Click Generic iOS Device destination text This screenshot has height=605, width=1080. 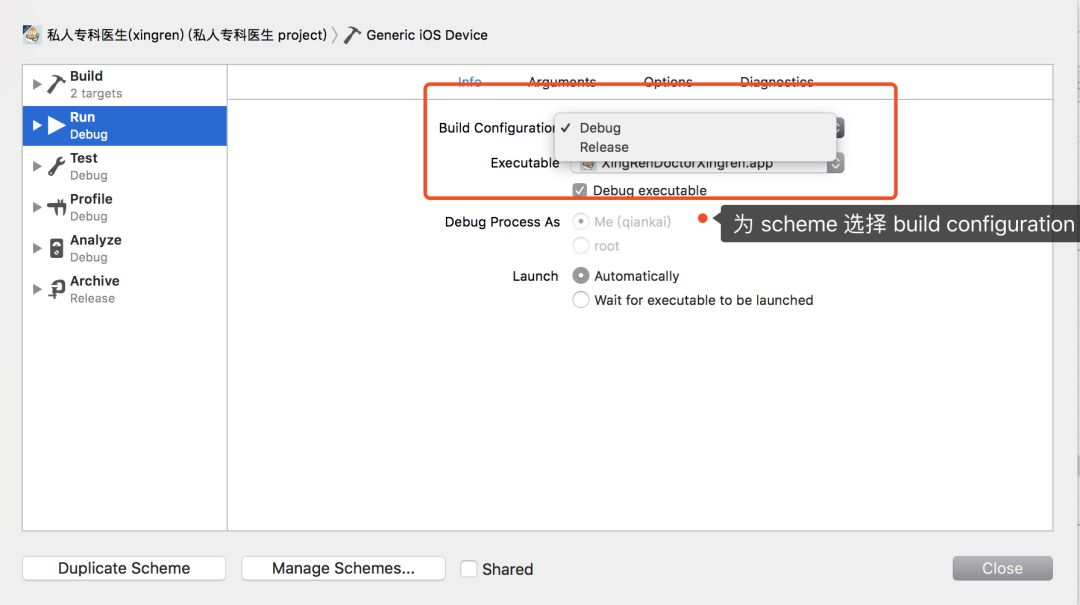point(426,35)
